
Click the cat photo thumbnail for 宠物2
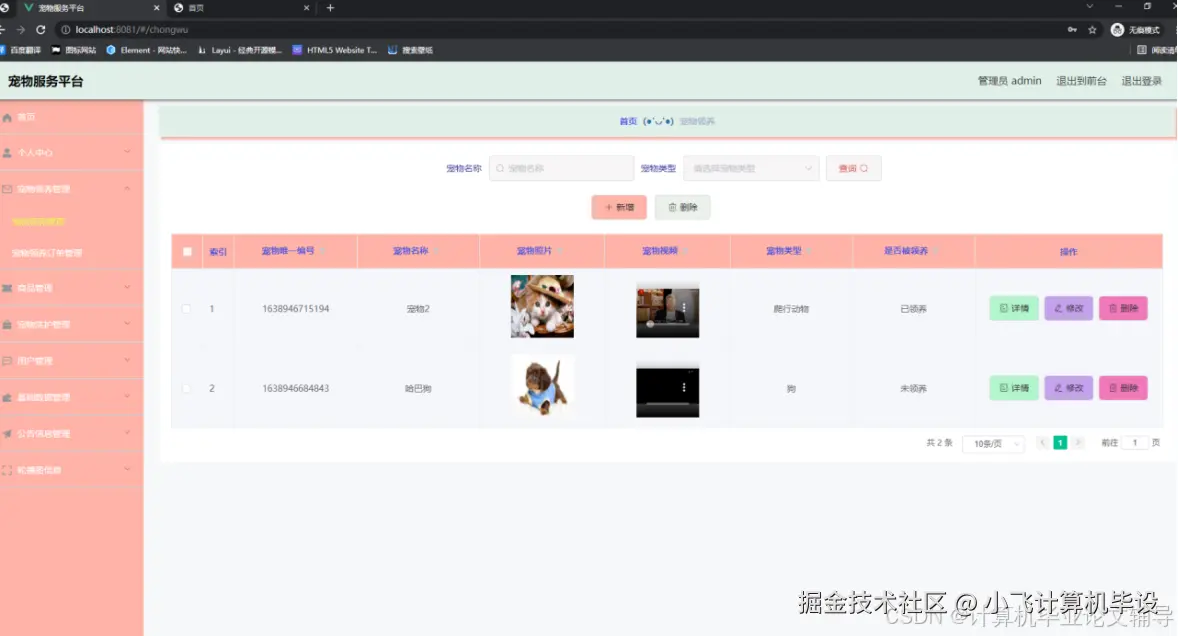click(541, 308)
